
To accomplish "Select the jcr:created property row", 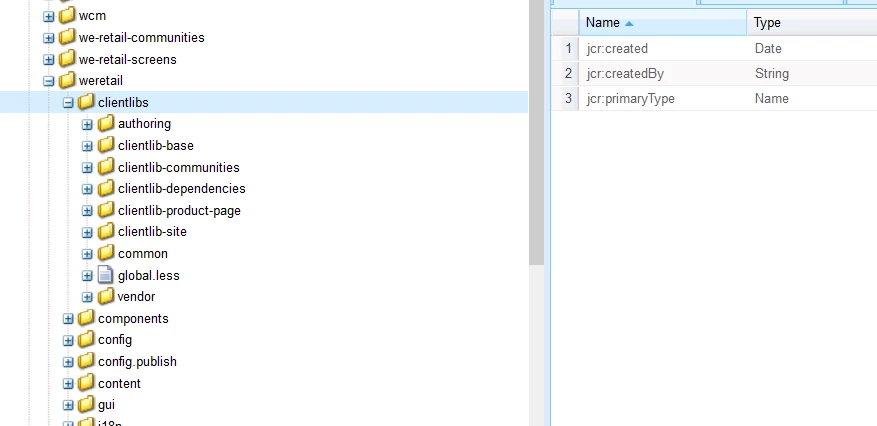I will tap(714, 49).
